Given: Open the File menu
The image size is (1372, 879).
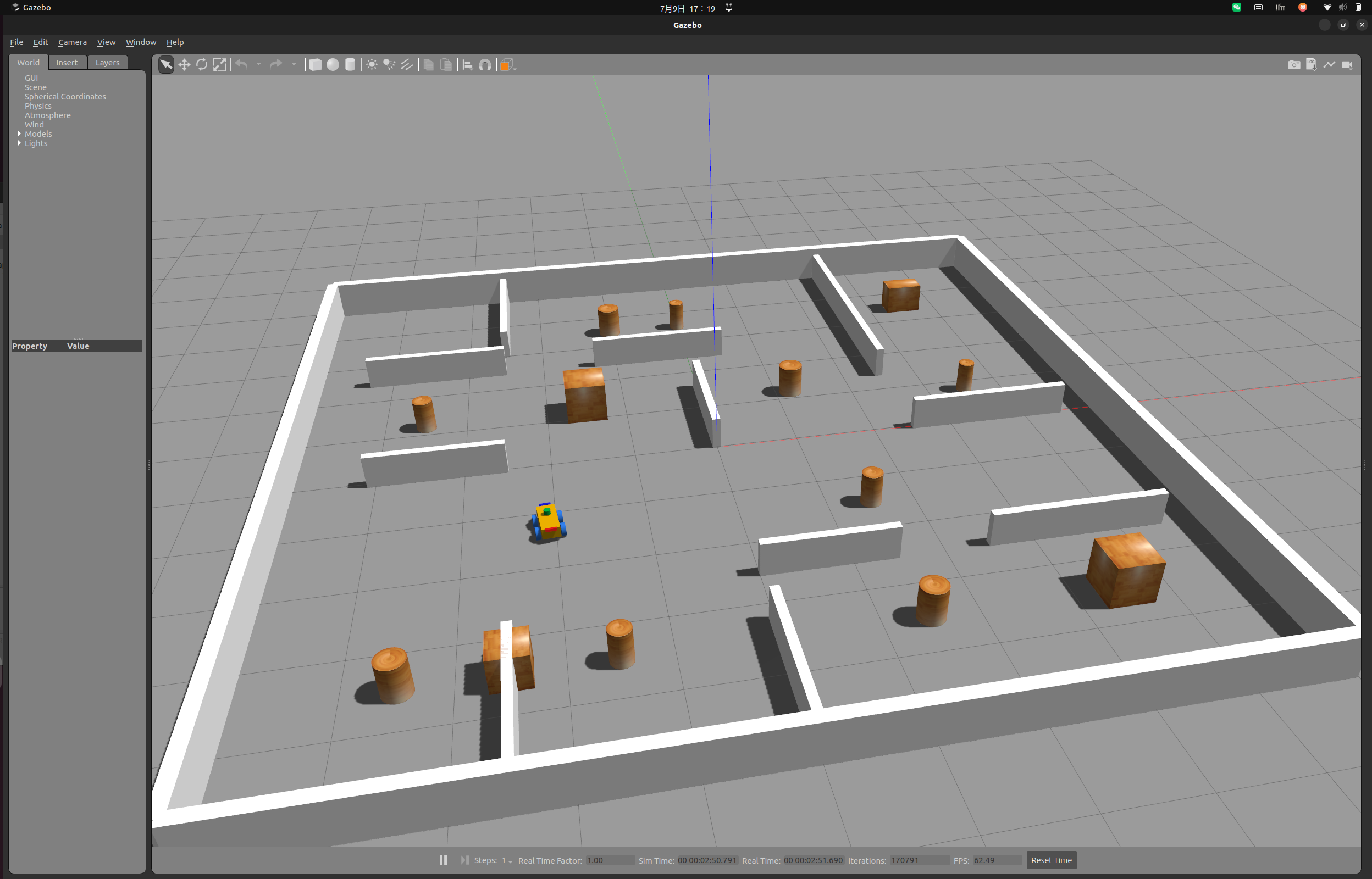Looking at the screenshot, I should tap(16, 42).
